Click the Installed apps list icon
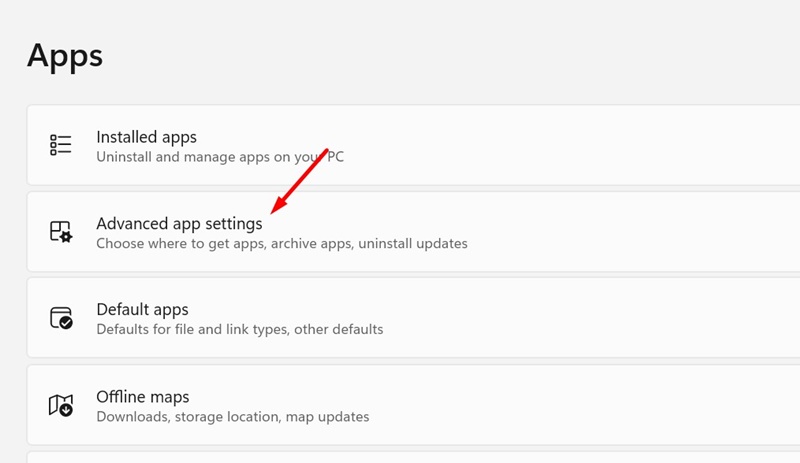This screenshot has width=800, height=463. coord(61,145)
